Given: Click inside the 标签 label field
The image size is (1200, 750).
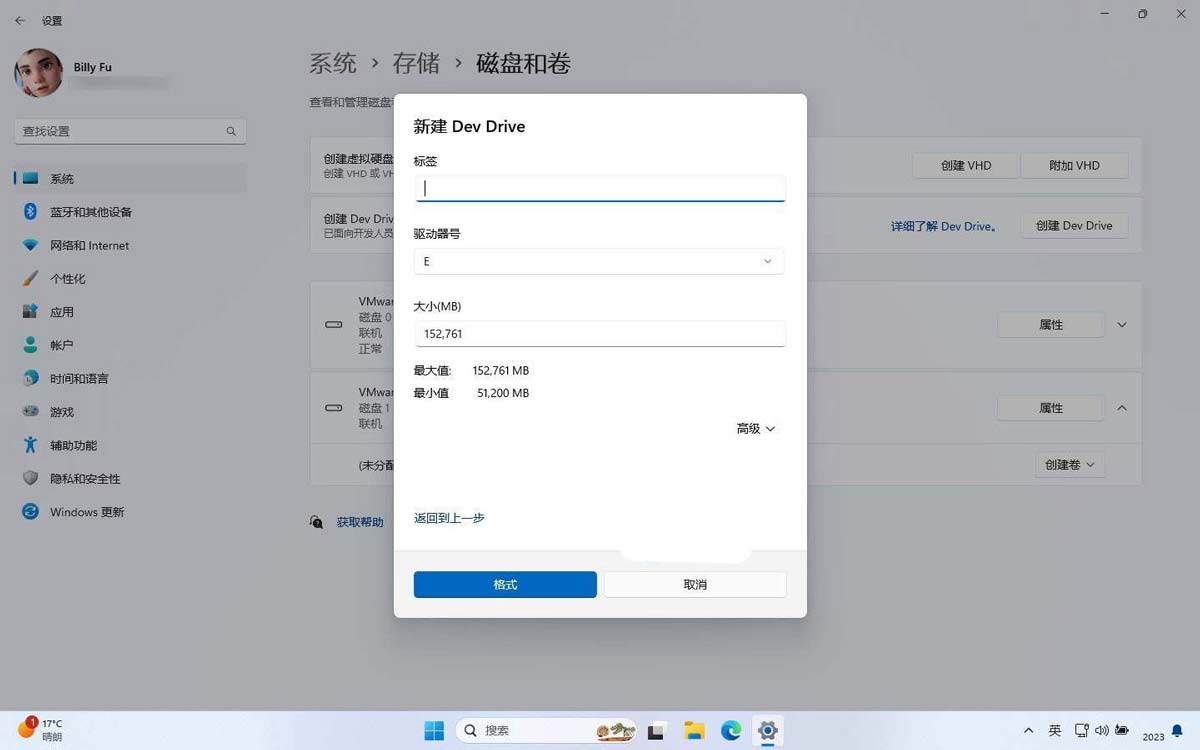Looking at the screenshot, I should coord(599,188).
